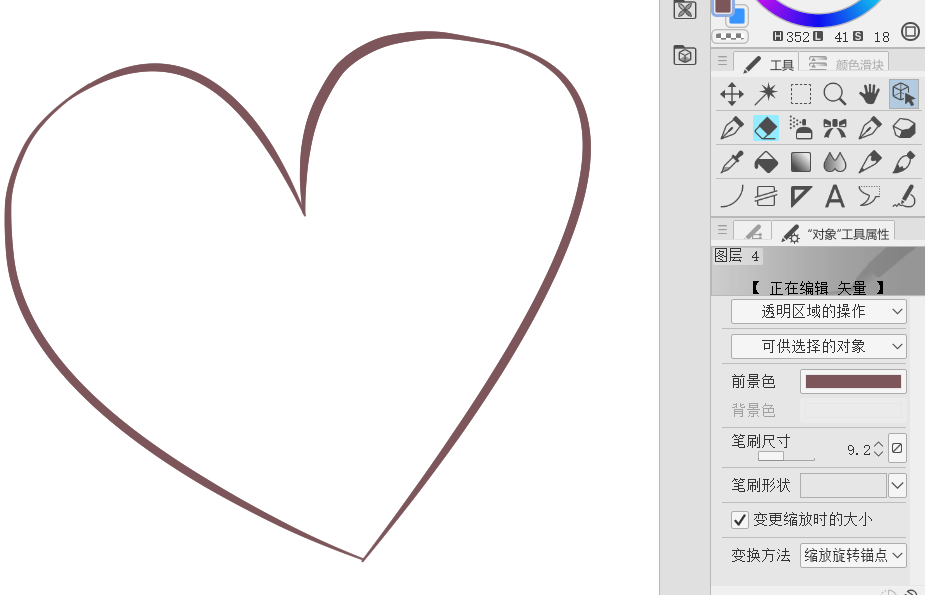Open the 可供选择的对象 dropdown
Image resolution: width=925 pixels, height=595 pixels.
818,346
